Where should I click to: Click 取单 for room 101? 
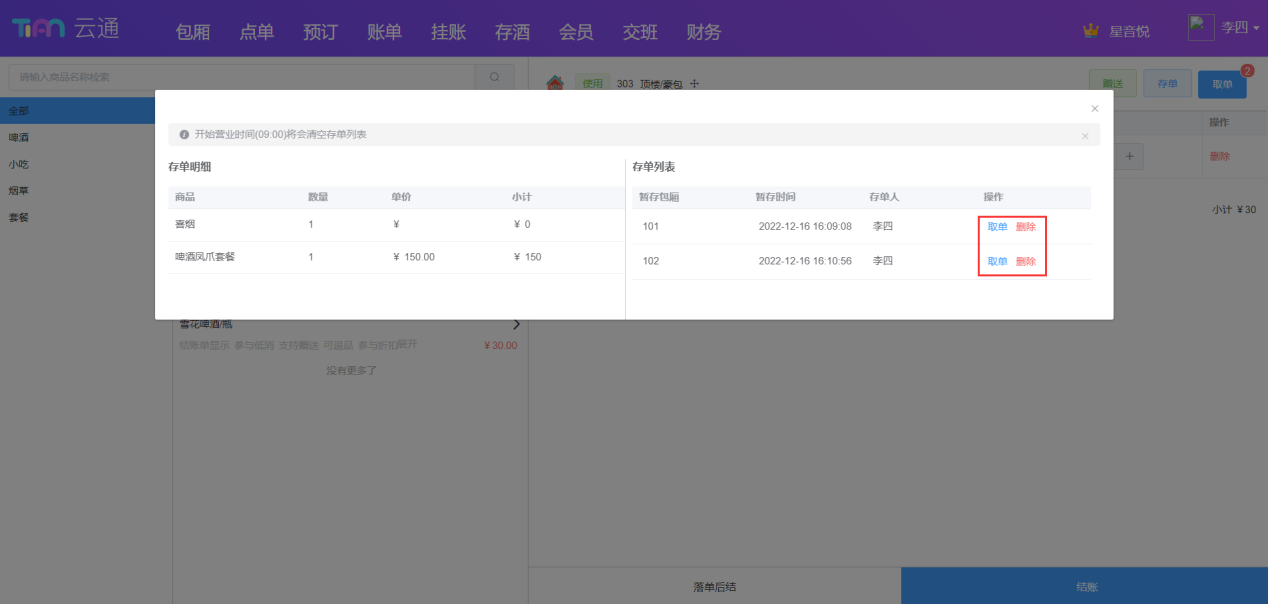pyautogui.click(x=998, y=227)
